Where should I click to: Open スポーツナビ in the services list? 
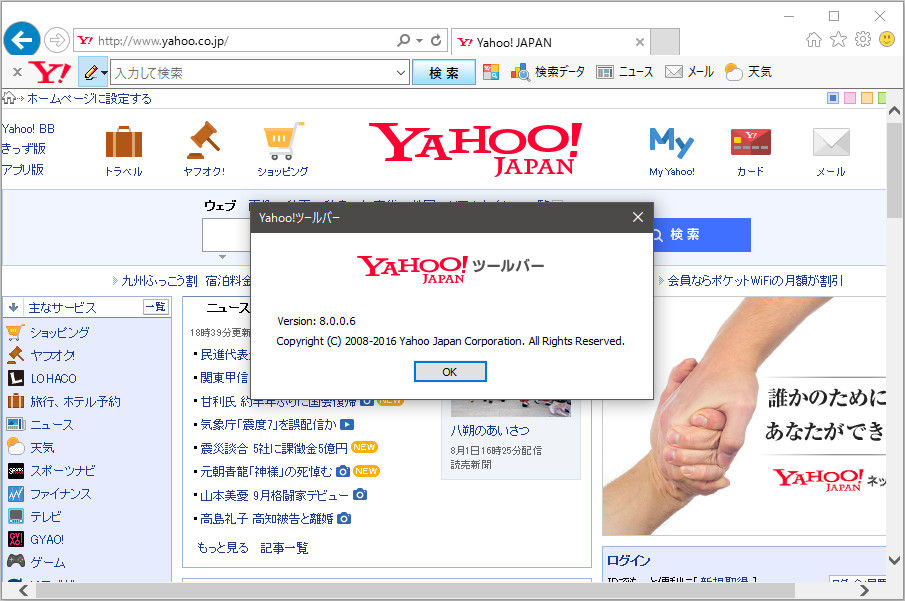pyautogui.click(x=62, y=471)
